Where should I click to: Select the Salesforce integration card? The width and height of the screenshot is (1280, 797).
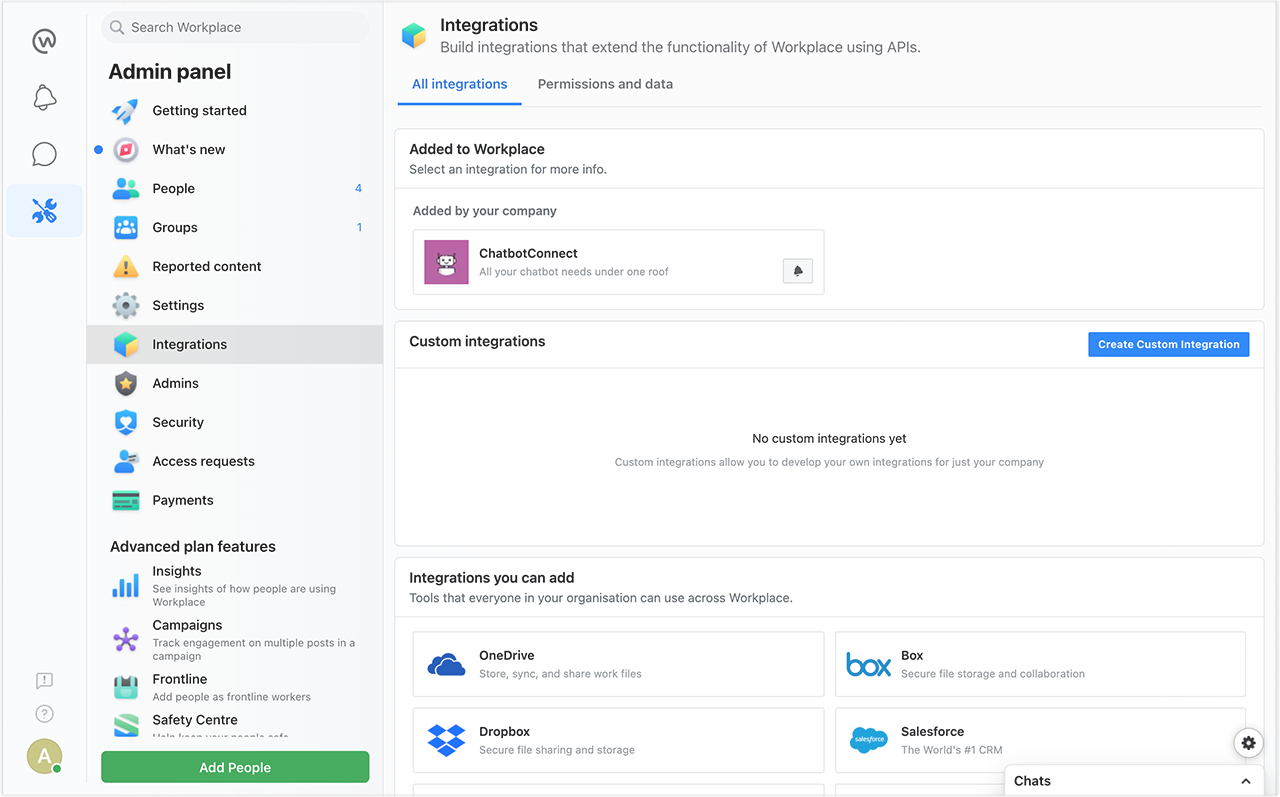click(x=1041, y=741)
